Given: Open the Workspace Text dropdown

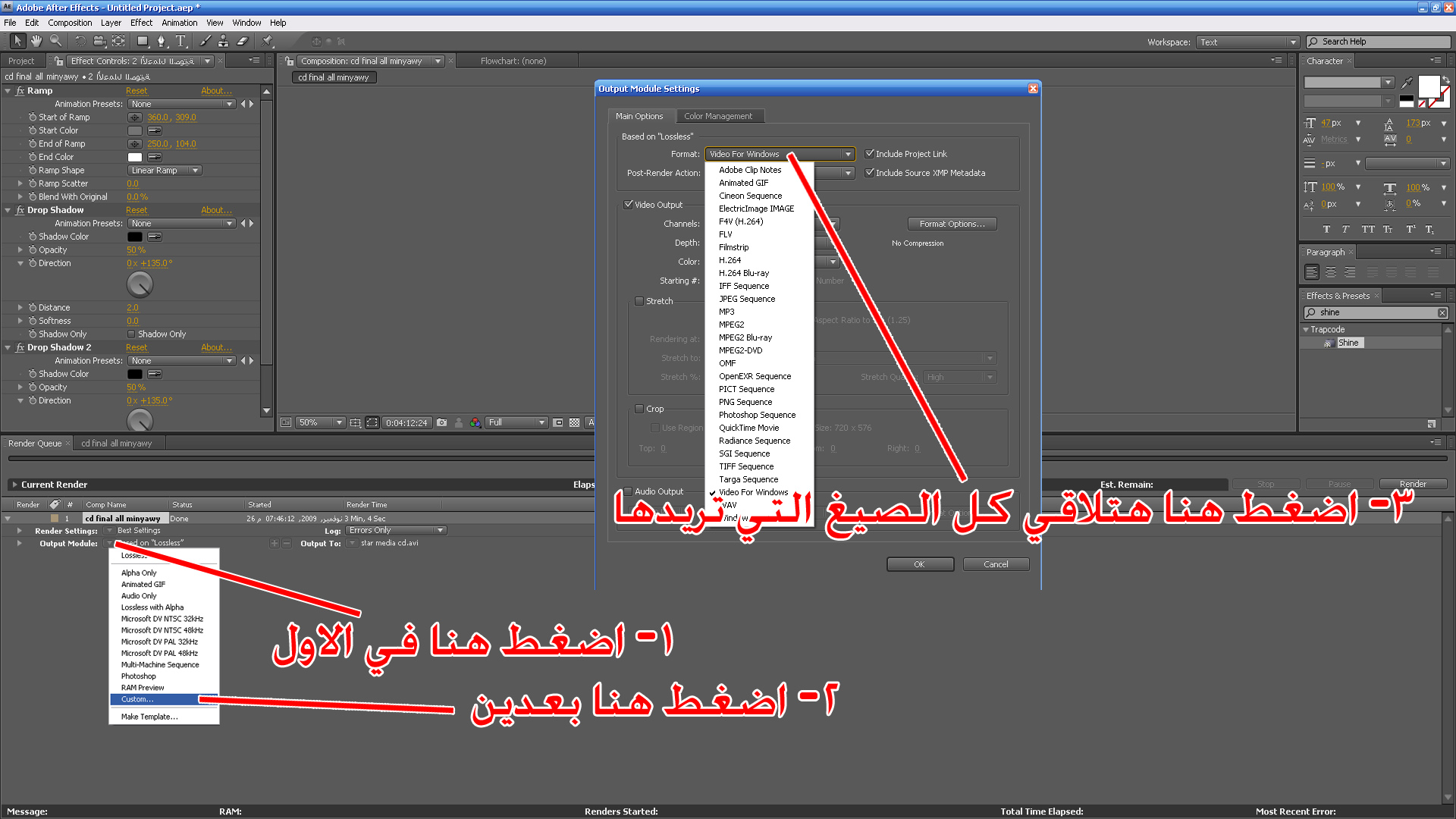Looking at the screenshot, I should (x=1247, y=42).
